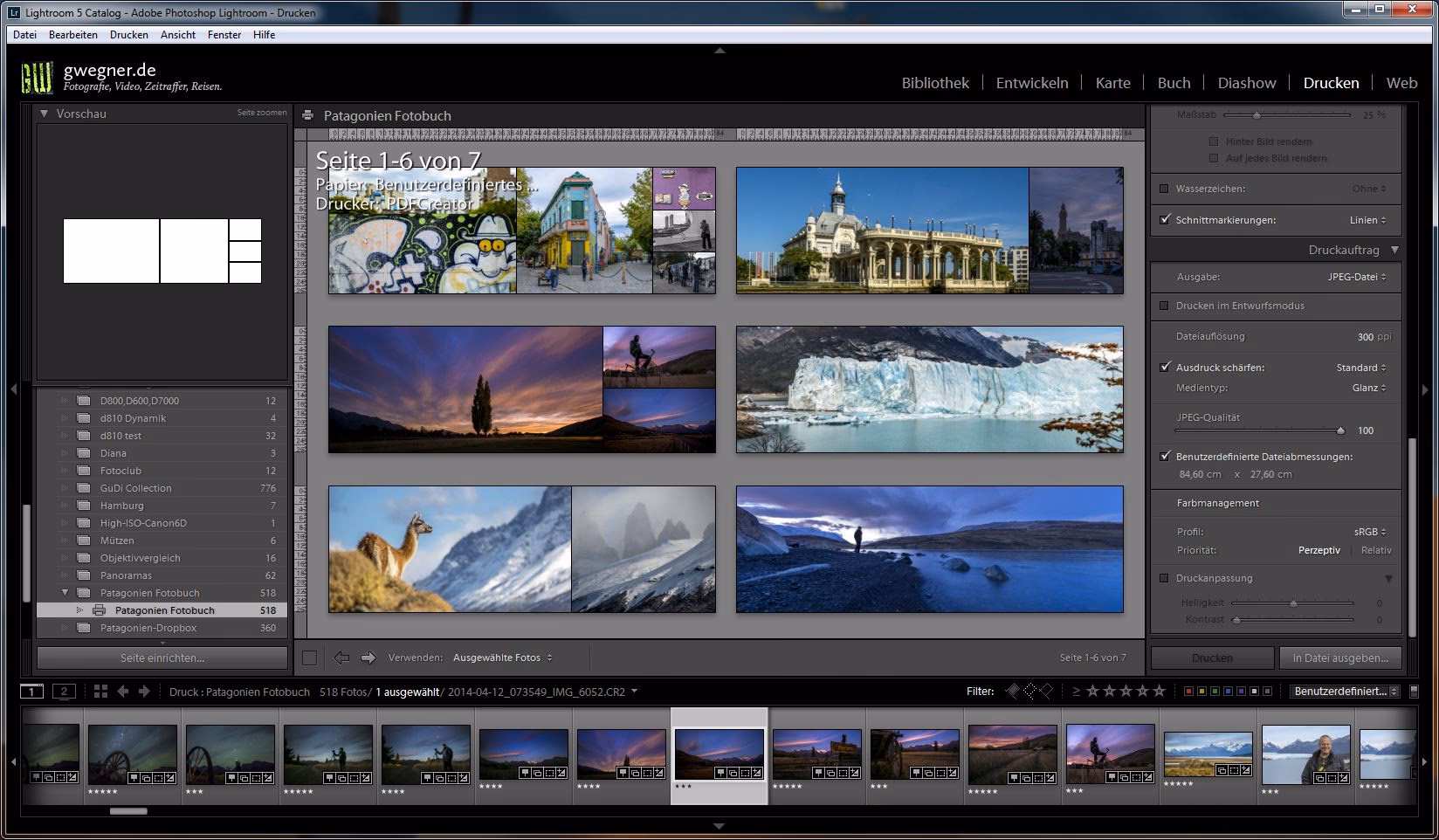Switch to grid view icon in filmstrip bar
1439x840 pixels.
[x=100, y=692]
